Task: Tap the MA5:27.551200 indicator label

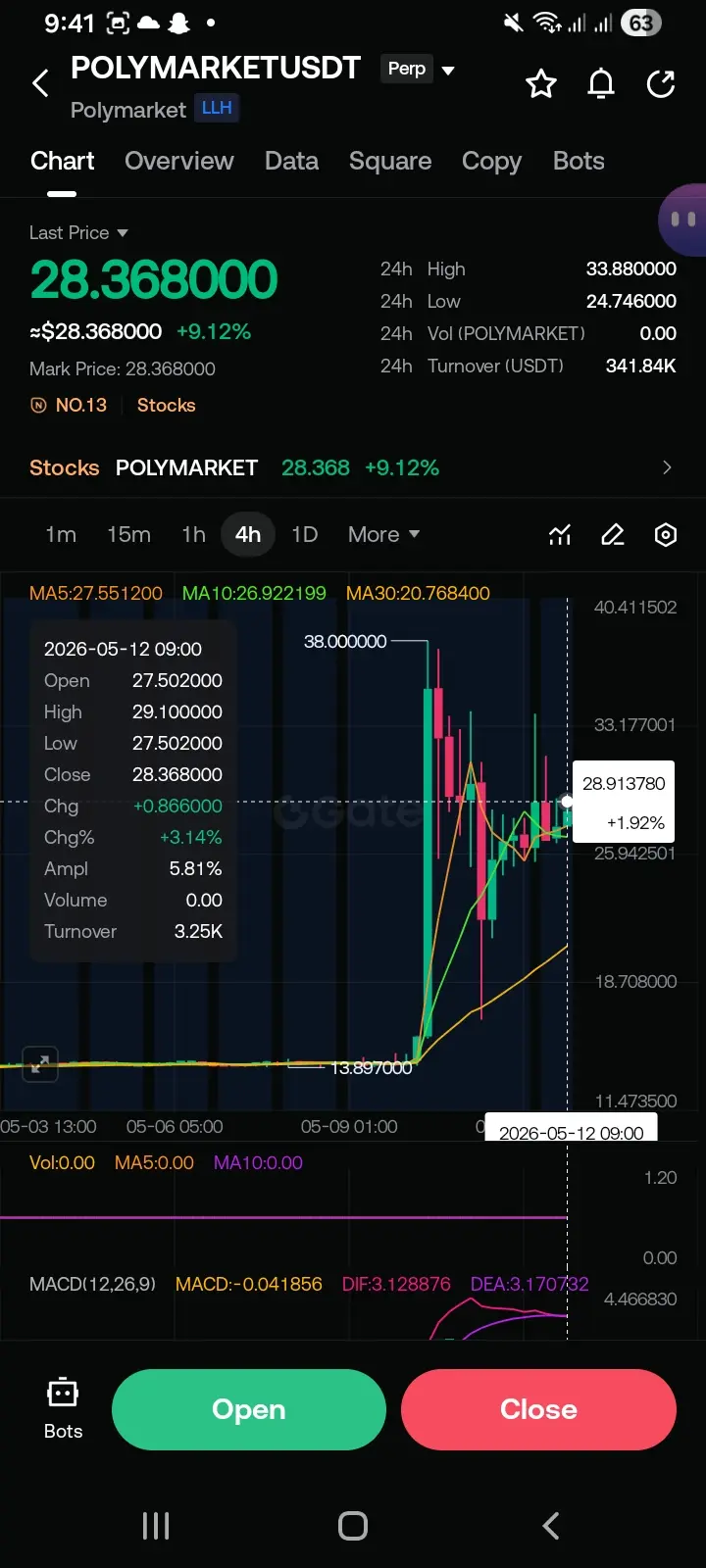Action: coord(96,593)
